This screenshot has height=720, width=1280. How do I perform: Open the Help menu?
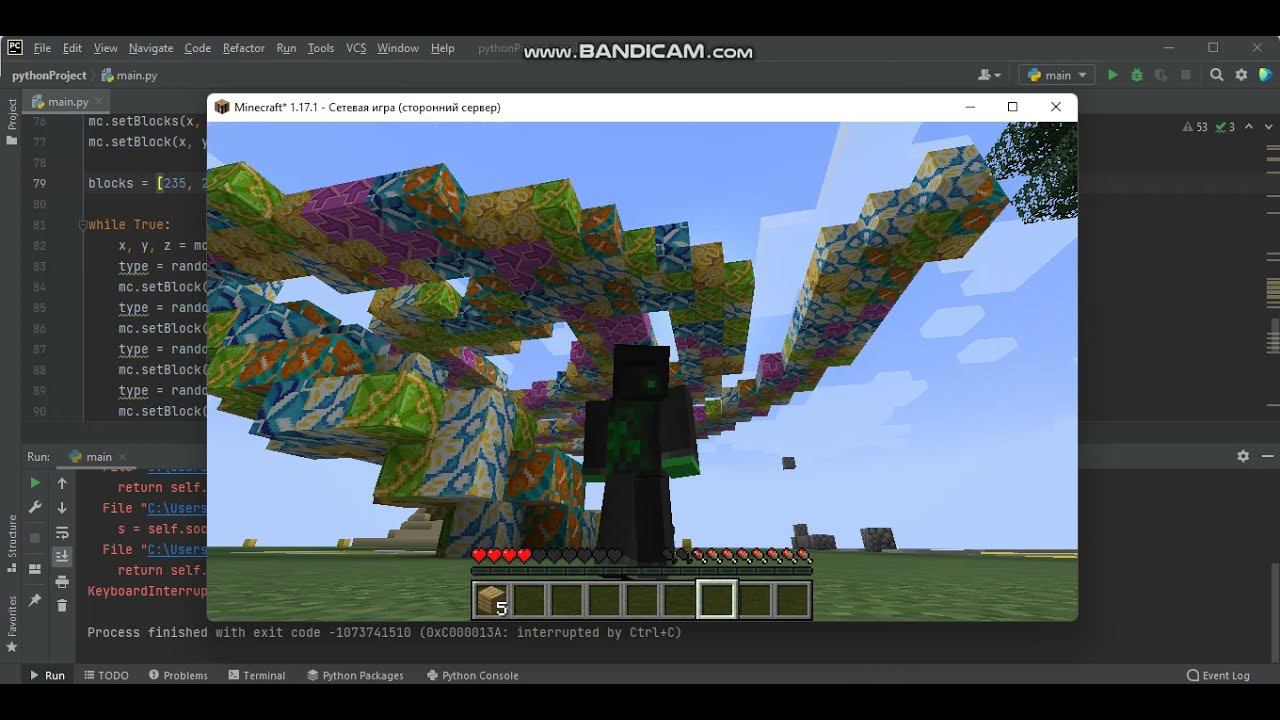442,48
